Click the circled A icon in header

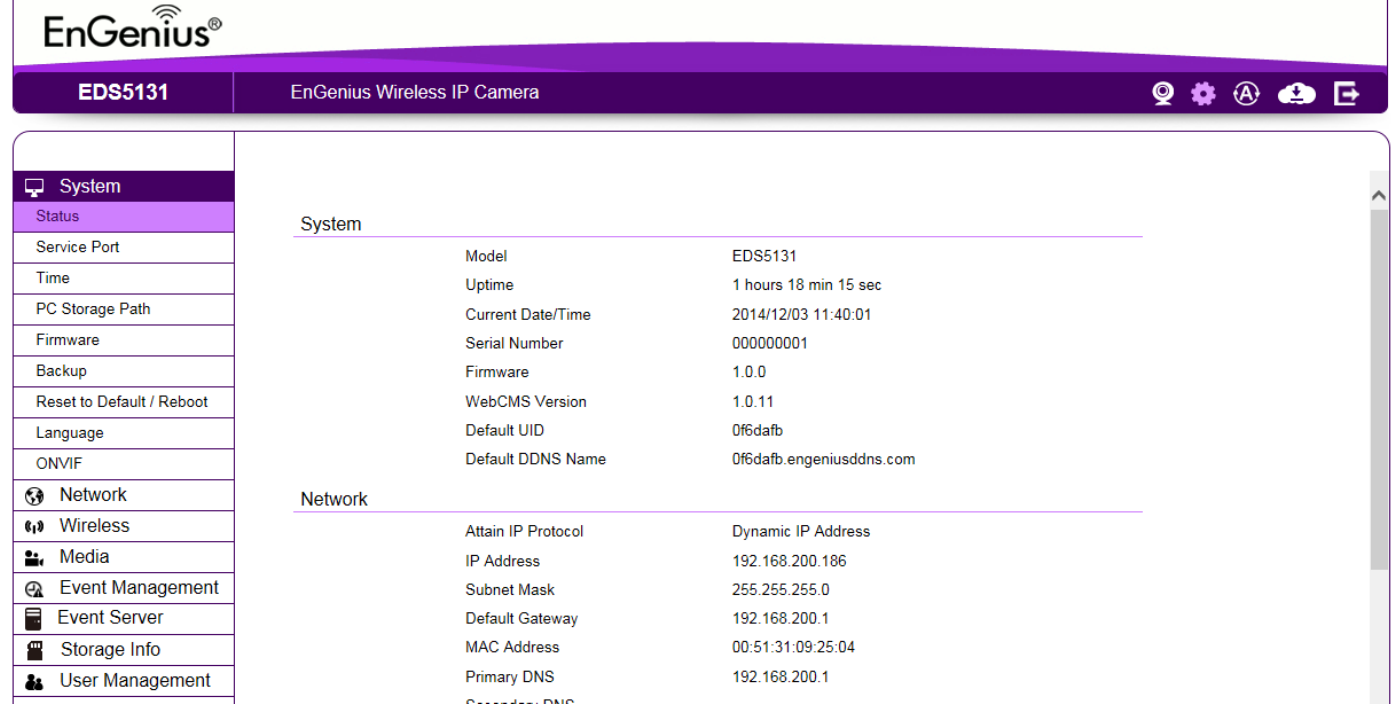[x=1245, y=93]
